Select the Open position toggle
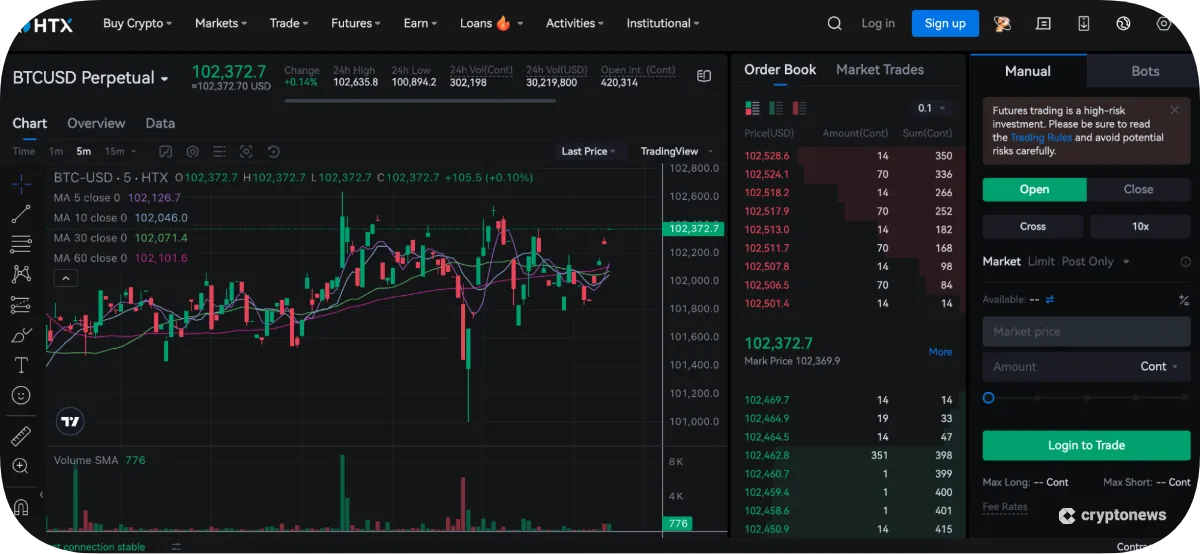 click(x=1034, y=189)
